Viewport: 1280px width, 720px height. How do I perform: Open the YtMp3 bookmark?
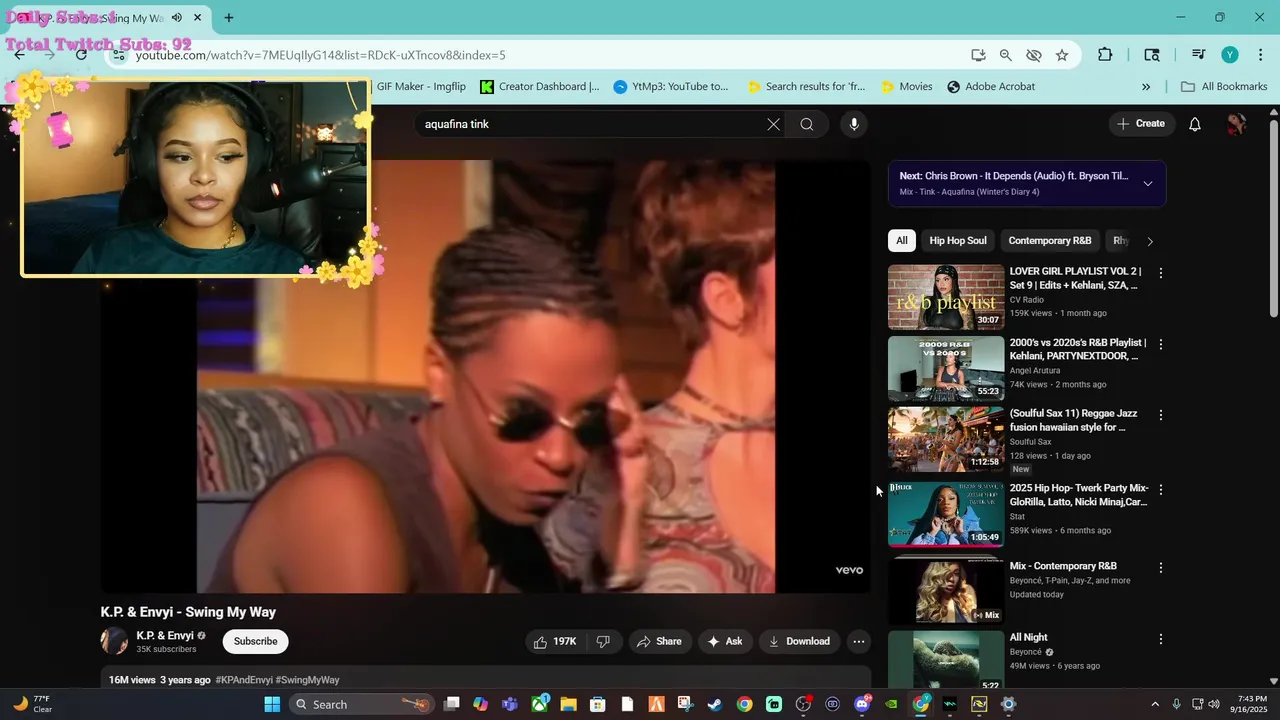click(671, 87)
